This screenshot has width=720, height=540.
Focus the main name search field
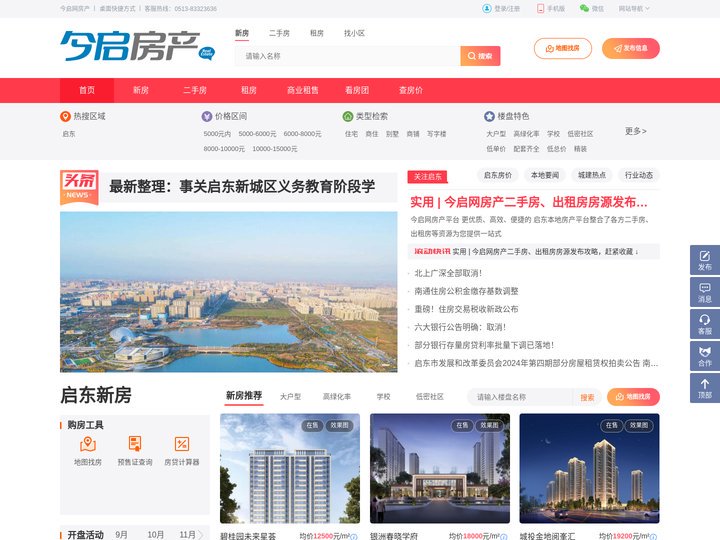[x=348, y=56]
